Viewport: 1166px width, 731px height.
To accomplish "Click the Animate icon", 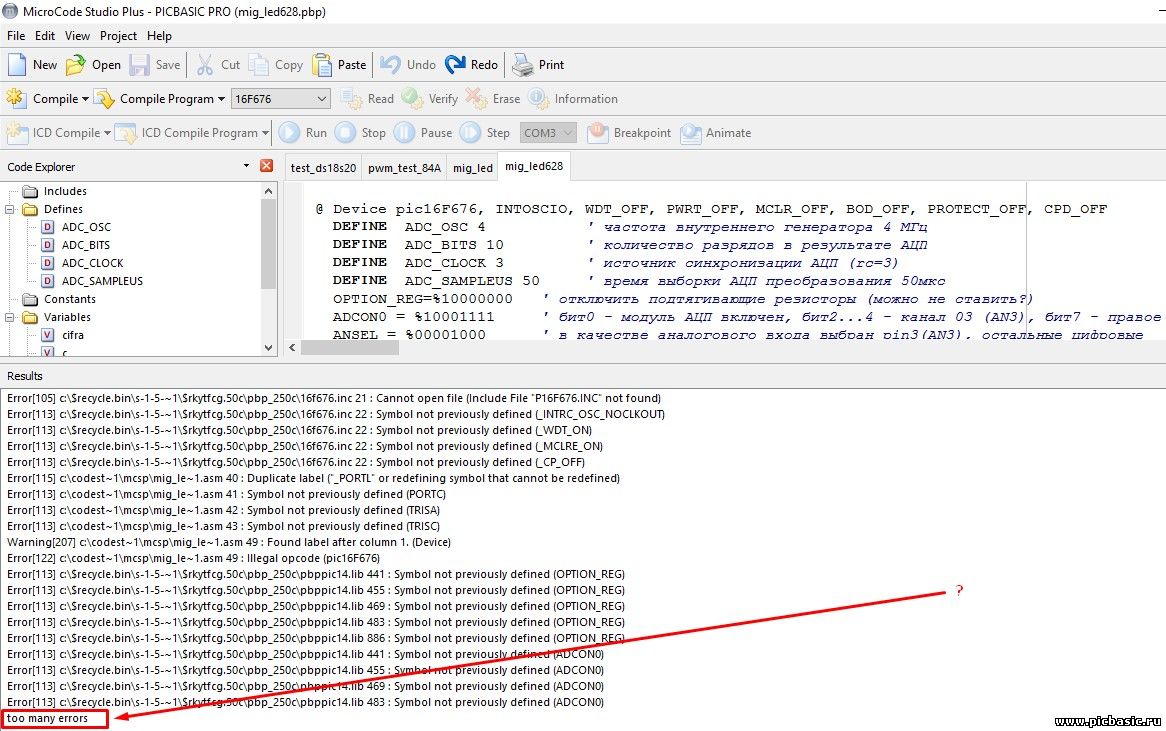I will (691, 132).
